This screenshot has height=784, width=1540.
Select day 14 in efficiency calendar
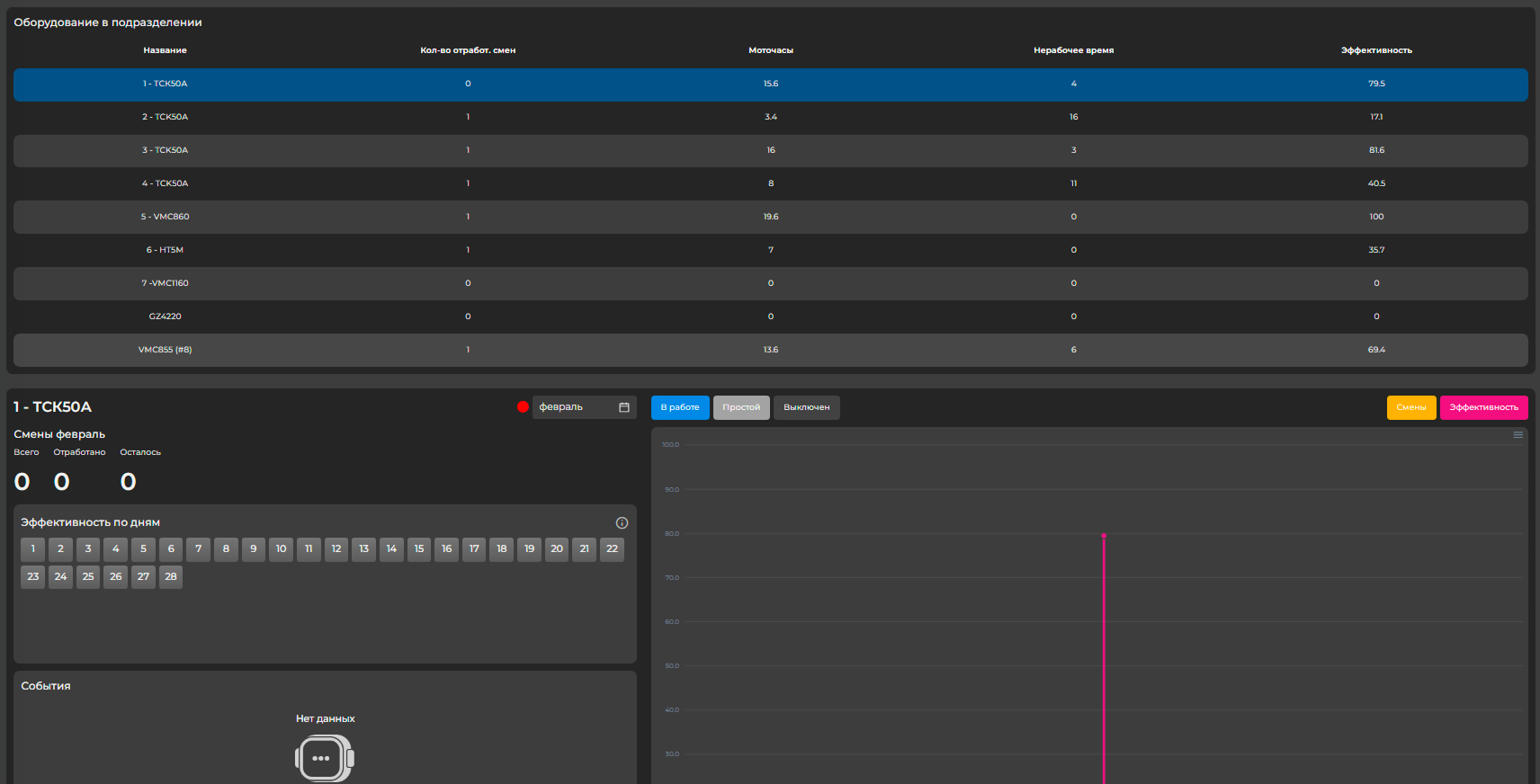pos(391,549)
